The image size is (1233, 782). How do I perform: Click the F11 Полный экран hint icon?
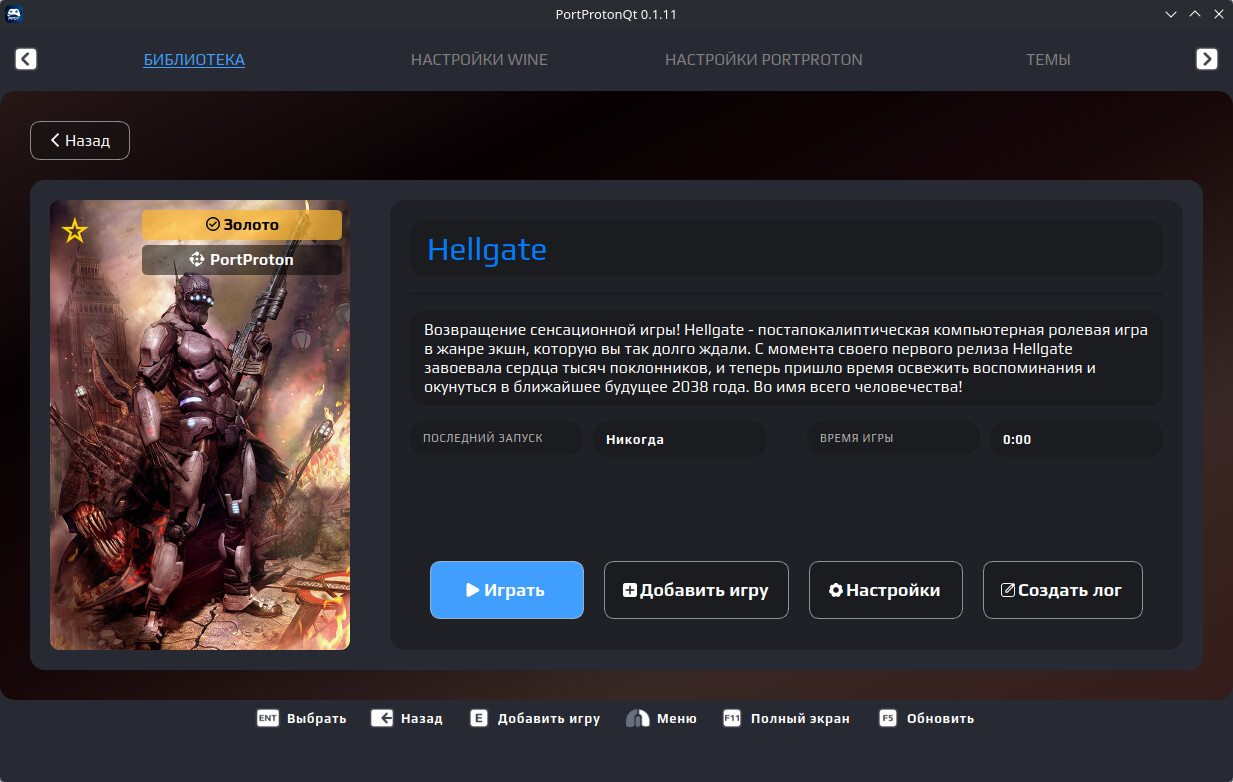tap(732, 718)
